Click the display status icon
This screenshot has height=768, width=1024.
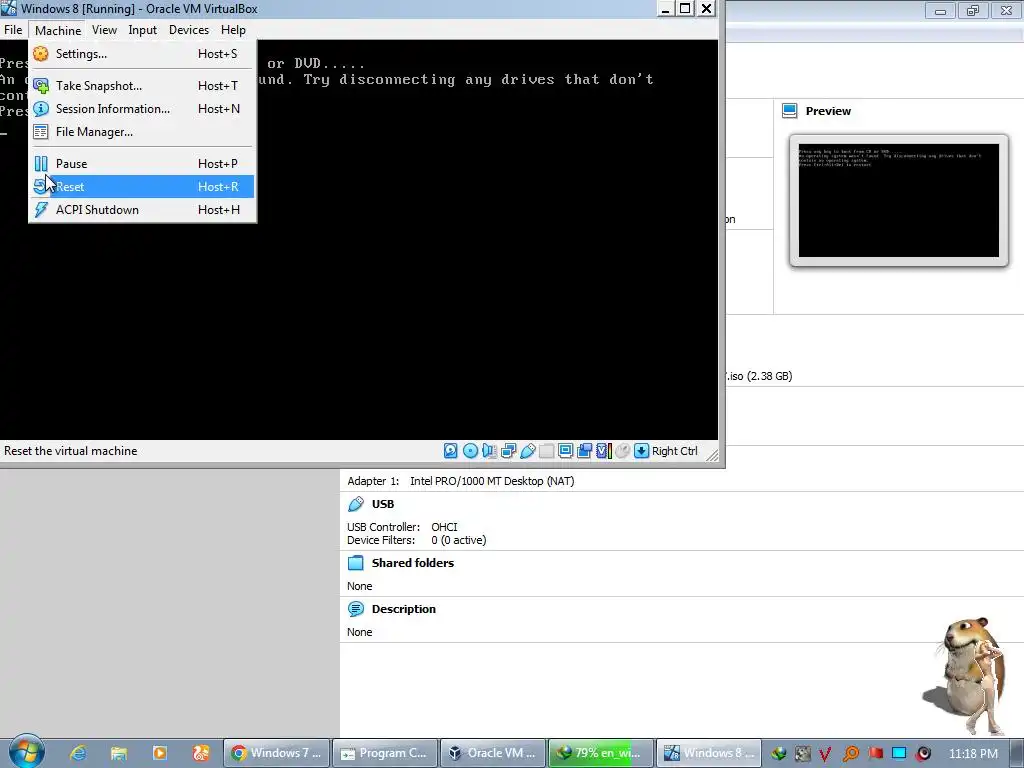(x=566, y=451)
